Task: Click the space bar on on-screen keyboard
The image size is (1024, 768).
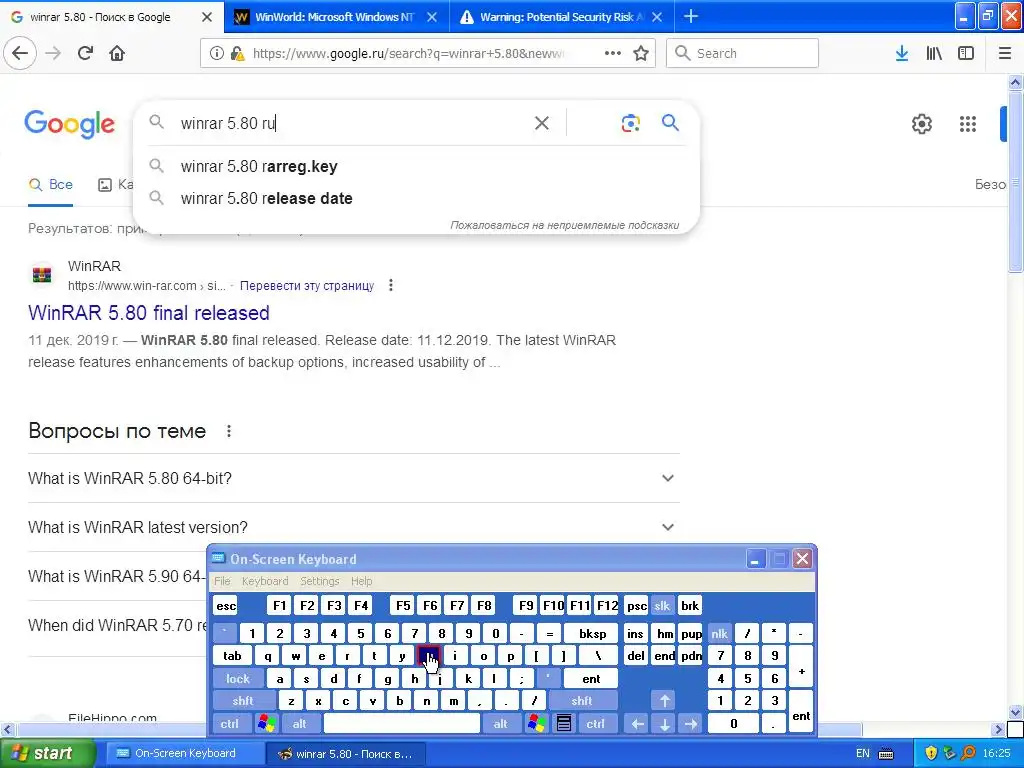Action: tap(402, 724)
